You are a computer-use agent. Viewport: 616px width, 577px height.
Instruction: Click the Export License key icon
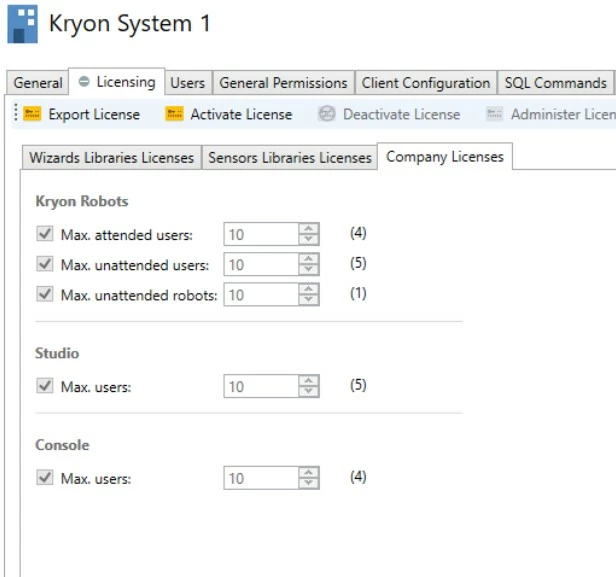tap(32, 114)
